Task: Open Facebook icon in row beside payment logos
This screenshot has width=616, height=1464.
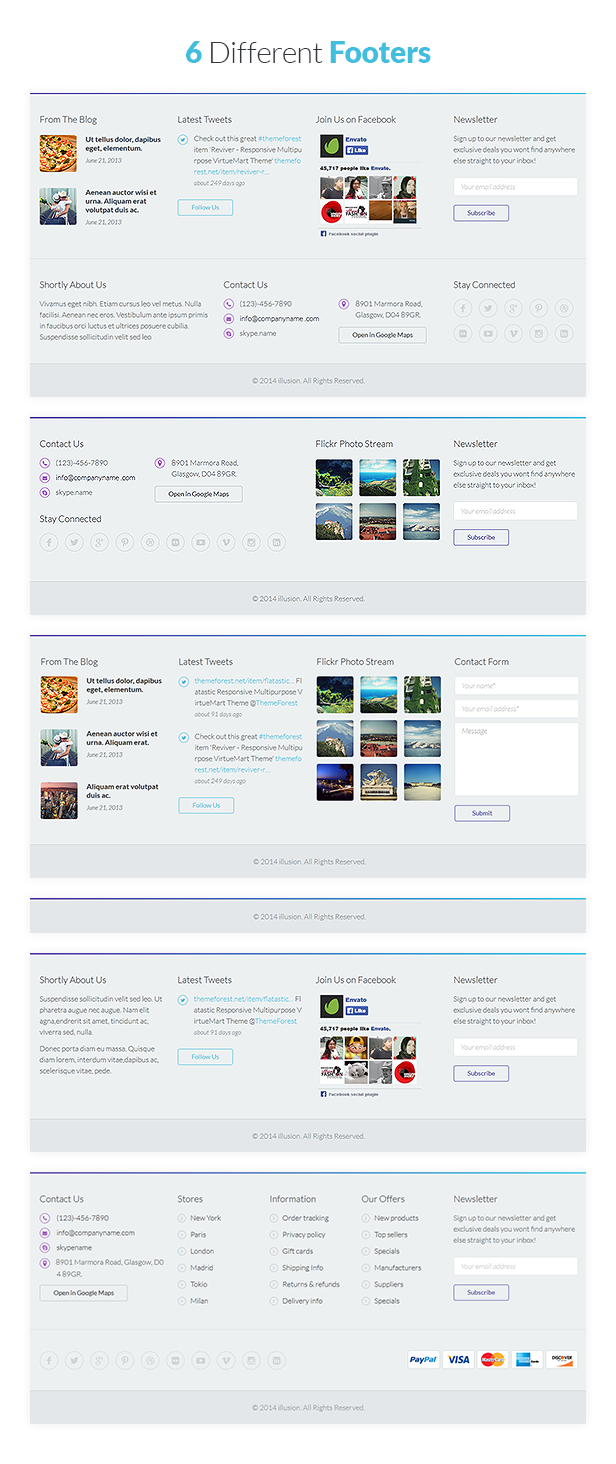Action: click(x=49, y=1360)
